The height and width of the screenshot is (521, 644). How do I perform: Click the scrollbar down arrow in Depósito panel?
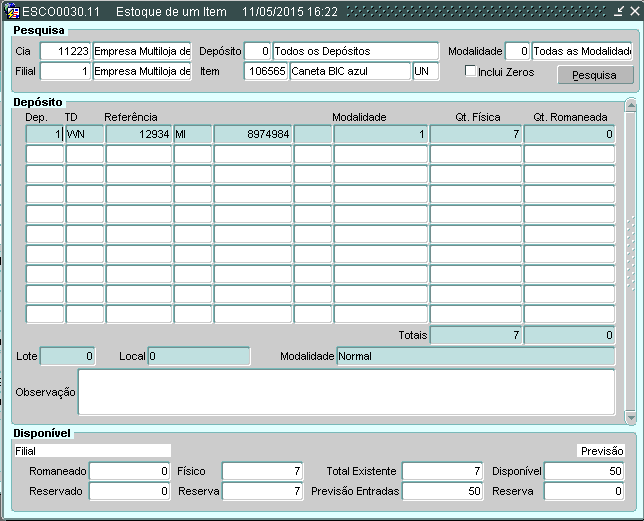point(630,418)
